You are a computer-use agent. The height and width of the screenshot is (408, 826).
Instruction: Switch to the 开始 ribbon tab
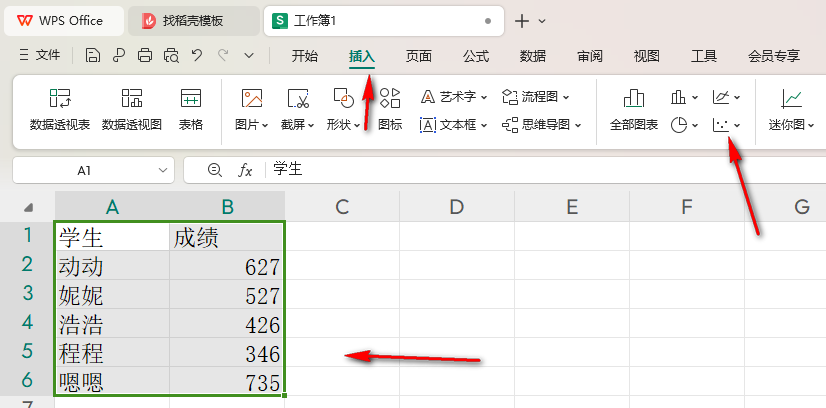(304, 56)
